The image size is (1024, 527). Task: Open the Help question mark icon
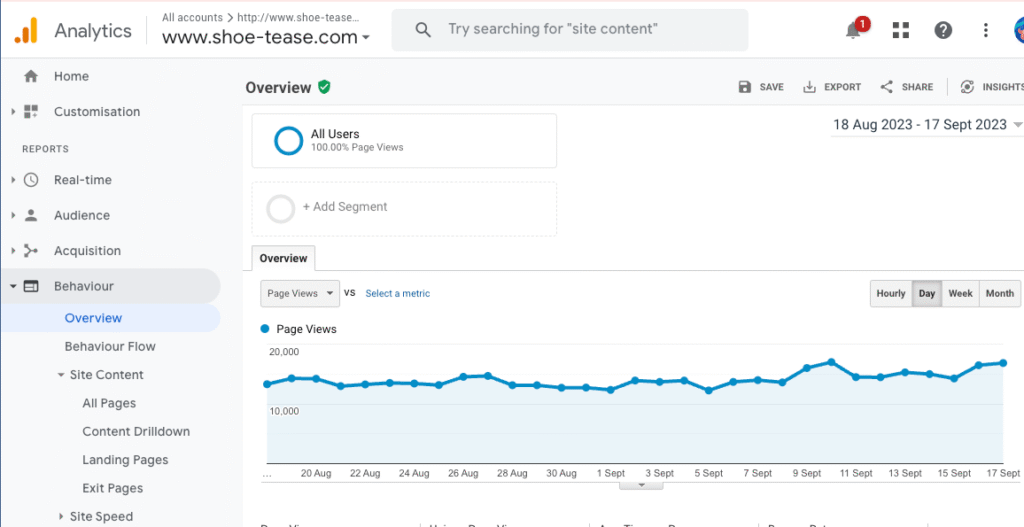click(943, 30)
